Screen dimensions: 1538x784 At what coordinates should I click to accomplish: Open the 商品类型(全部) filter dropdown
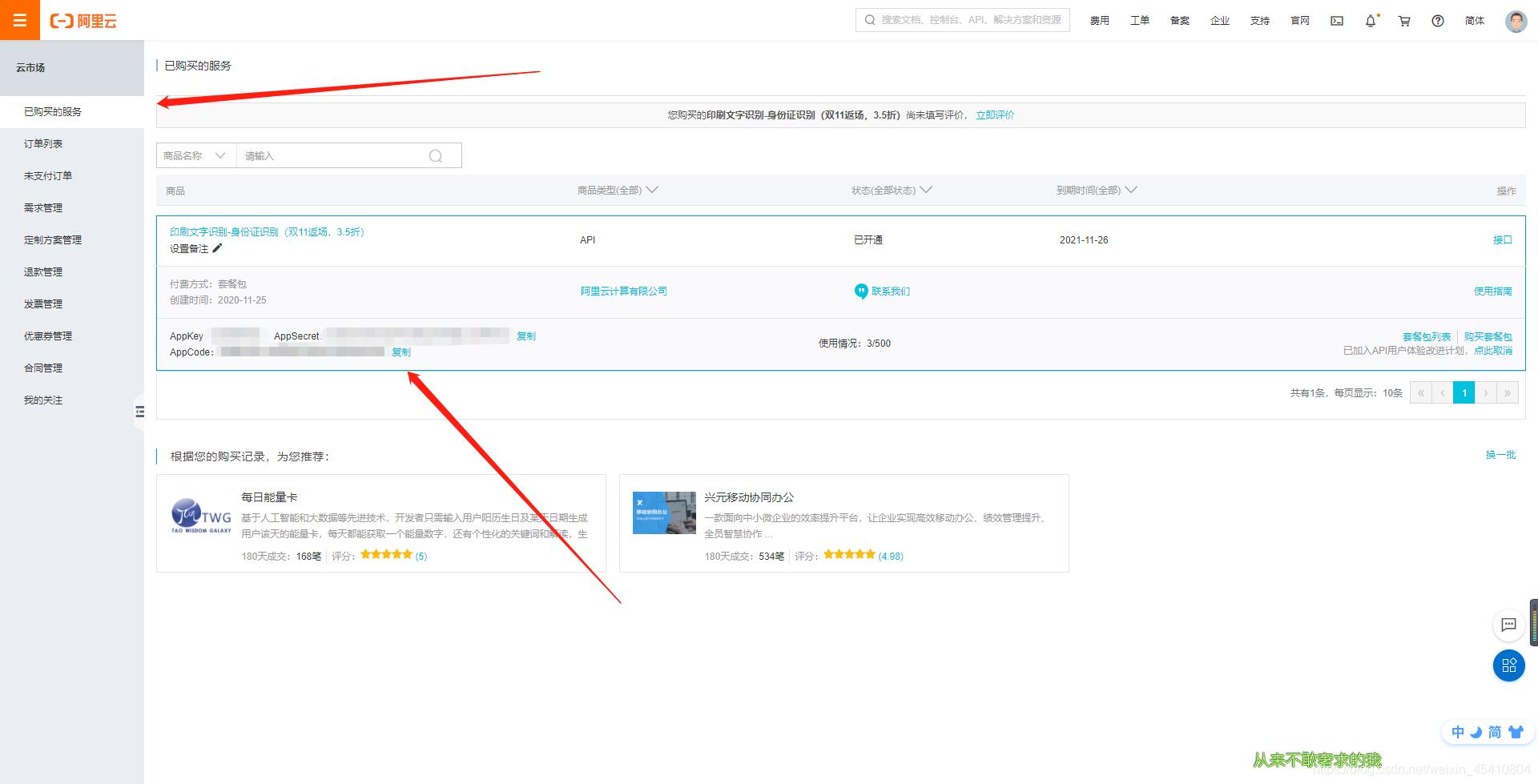pyautogui.click(x=618, y=191)
